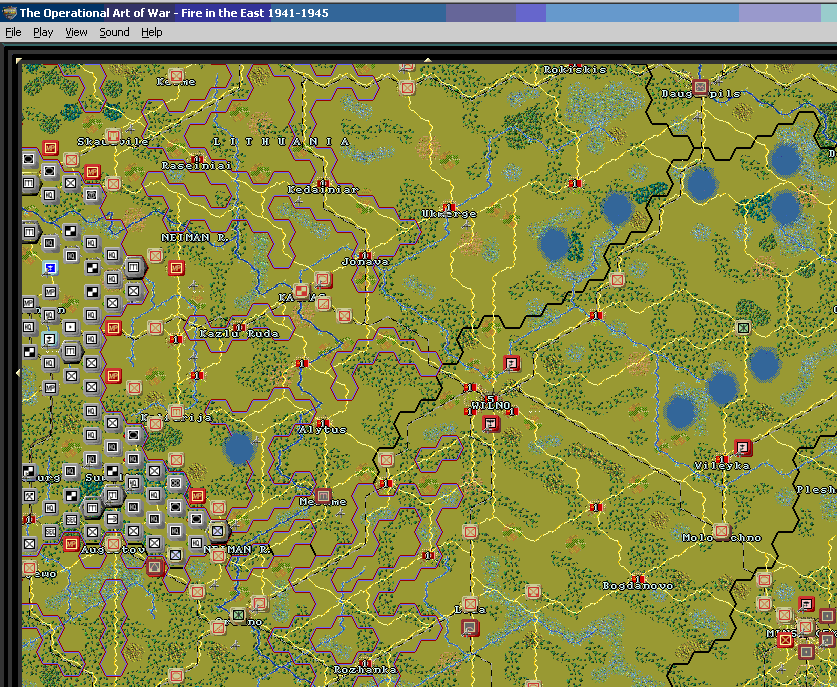Select the gray counter with single dot symbol

click(71, 327)
